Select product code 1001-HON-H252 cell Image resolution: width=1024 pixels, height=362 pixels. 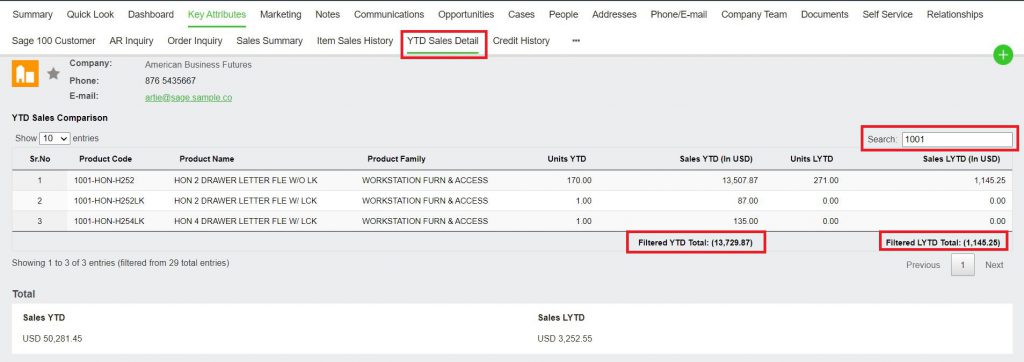104,180
